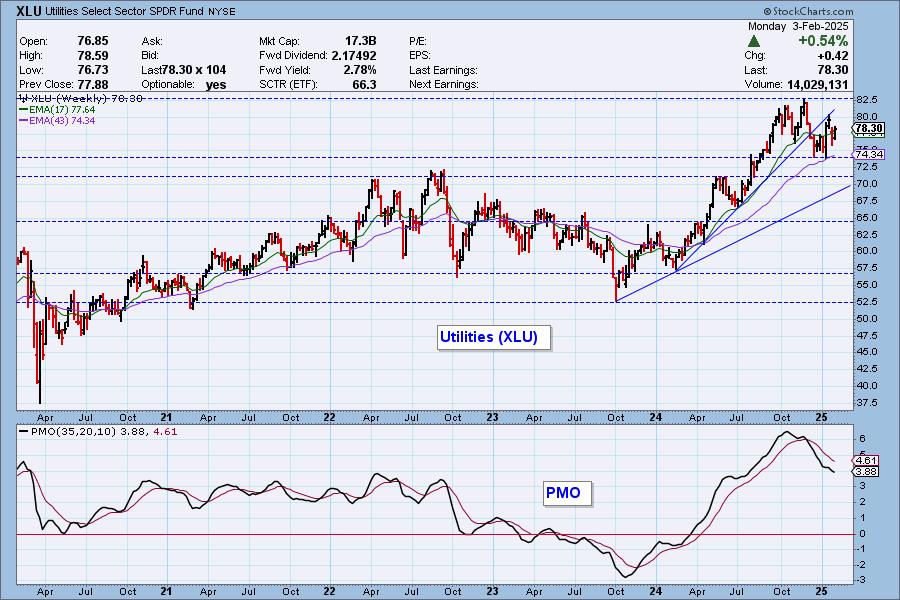Click the green up-triangle change indicator
The height and width of the screenshot is (600, 900).
(754, 41)
